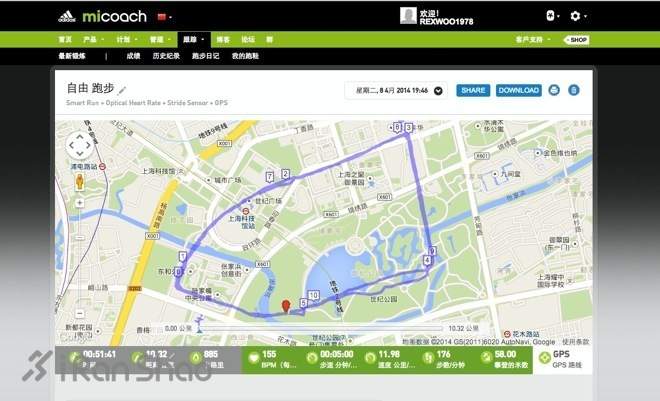
Task: Click the map zoom out minus button
Action: [x=80, y=313]
